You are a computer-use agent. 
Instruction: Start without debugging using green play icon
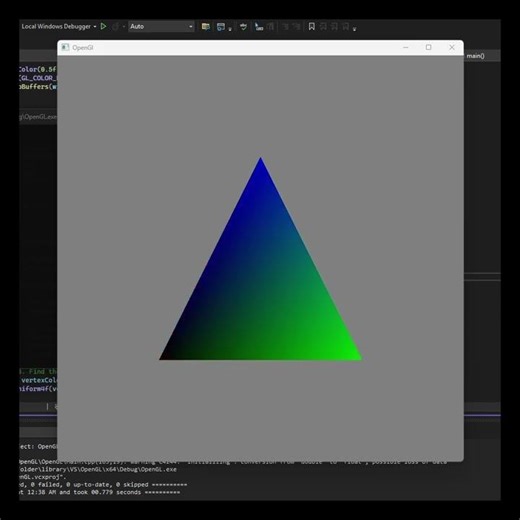coord(103,26)
